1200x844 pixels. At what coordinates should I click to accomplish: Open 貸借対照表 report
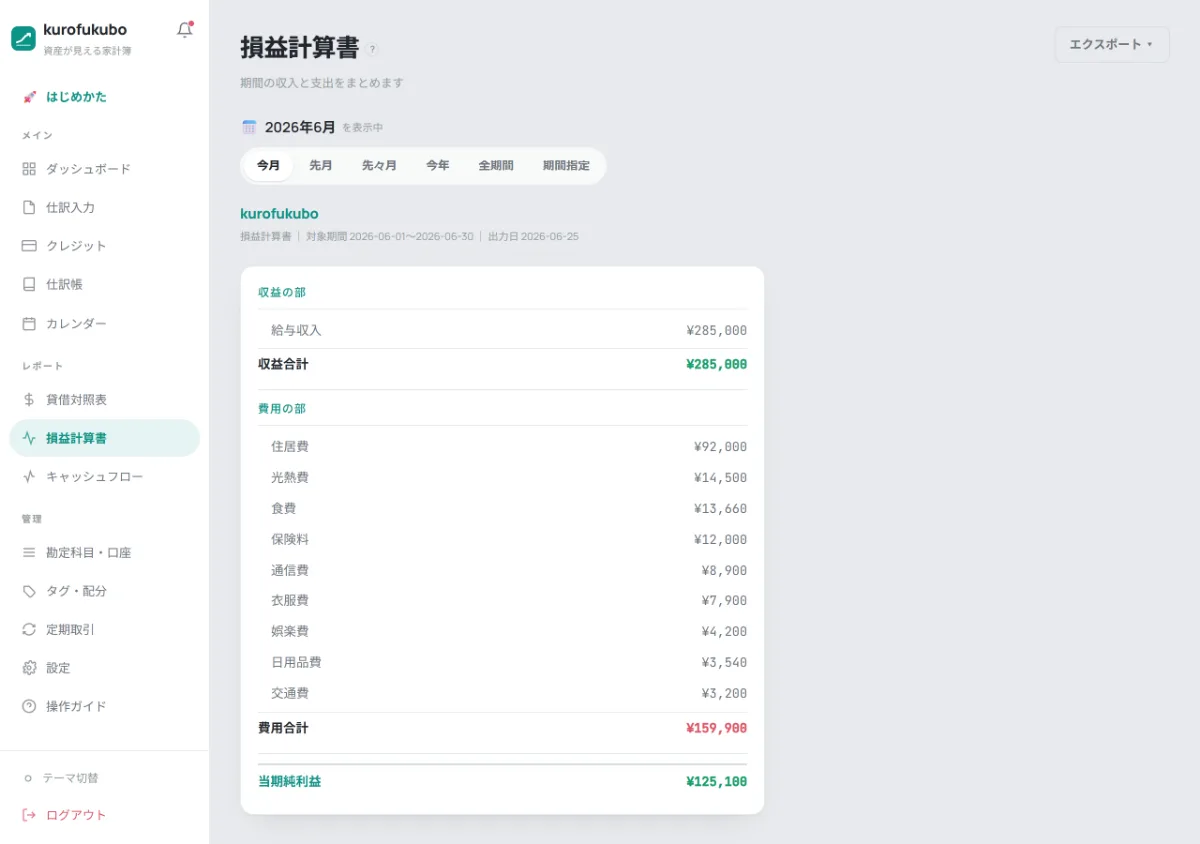point(105,400)
